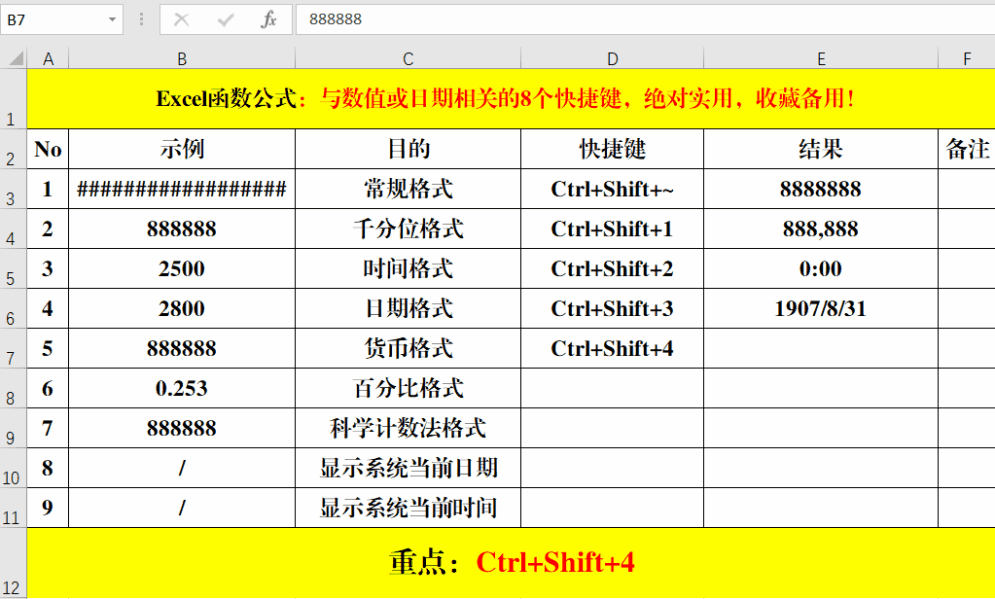Select row 10 header
This screenshot has width=995, height=599.
(13, 468)
